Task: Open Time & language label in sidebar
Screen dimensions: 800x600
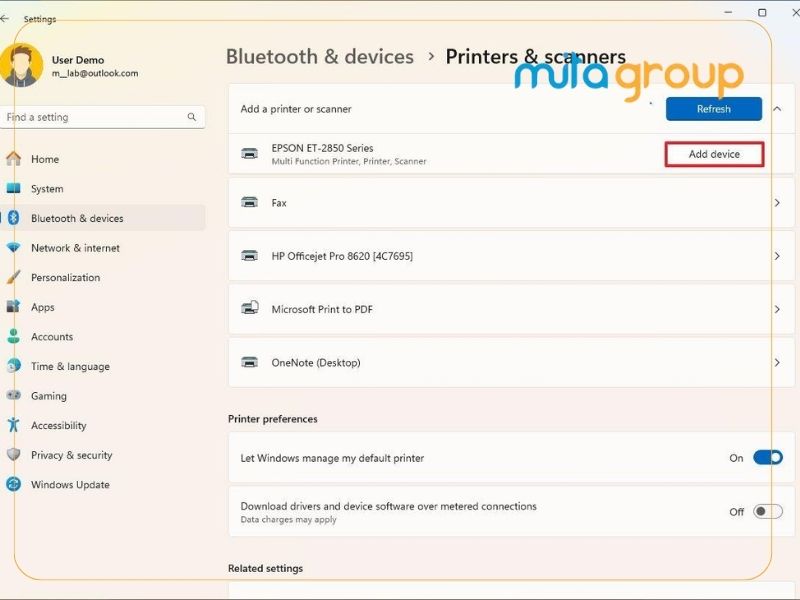Action: [x=70, y=366]
